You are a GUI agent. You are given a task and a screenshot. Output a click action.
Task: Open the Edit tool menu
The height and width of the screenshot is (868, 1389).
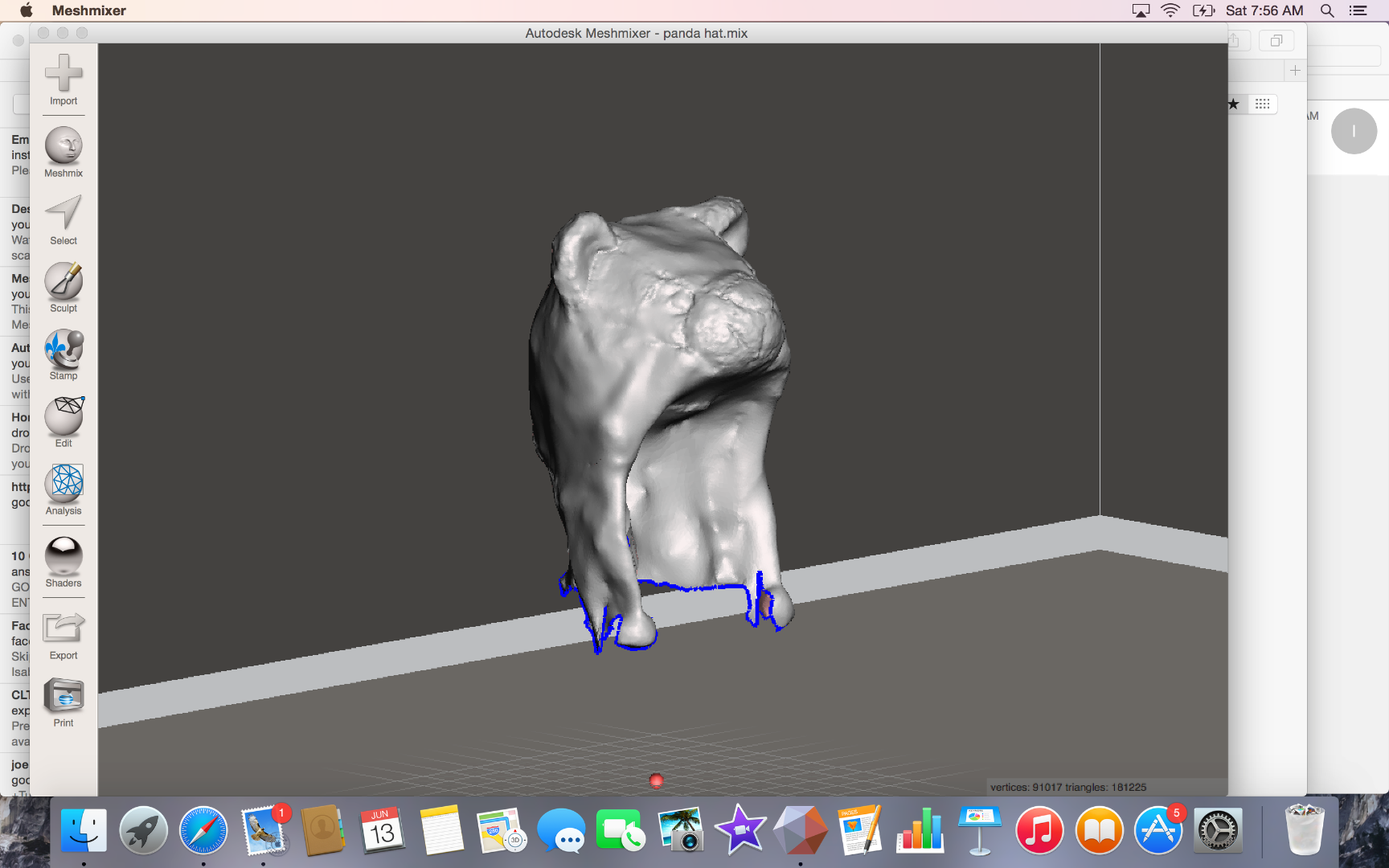[64, 423]
